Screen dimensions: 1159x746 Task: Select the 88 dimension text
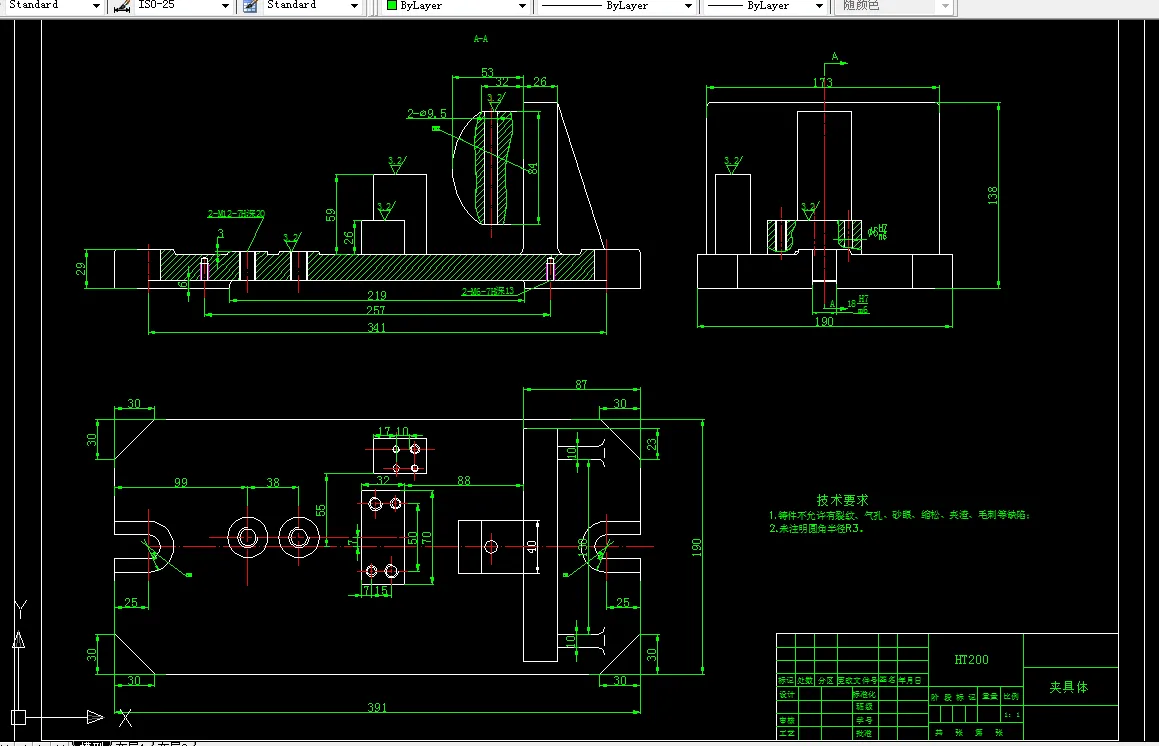click(x=463, y=481)
